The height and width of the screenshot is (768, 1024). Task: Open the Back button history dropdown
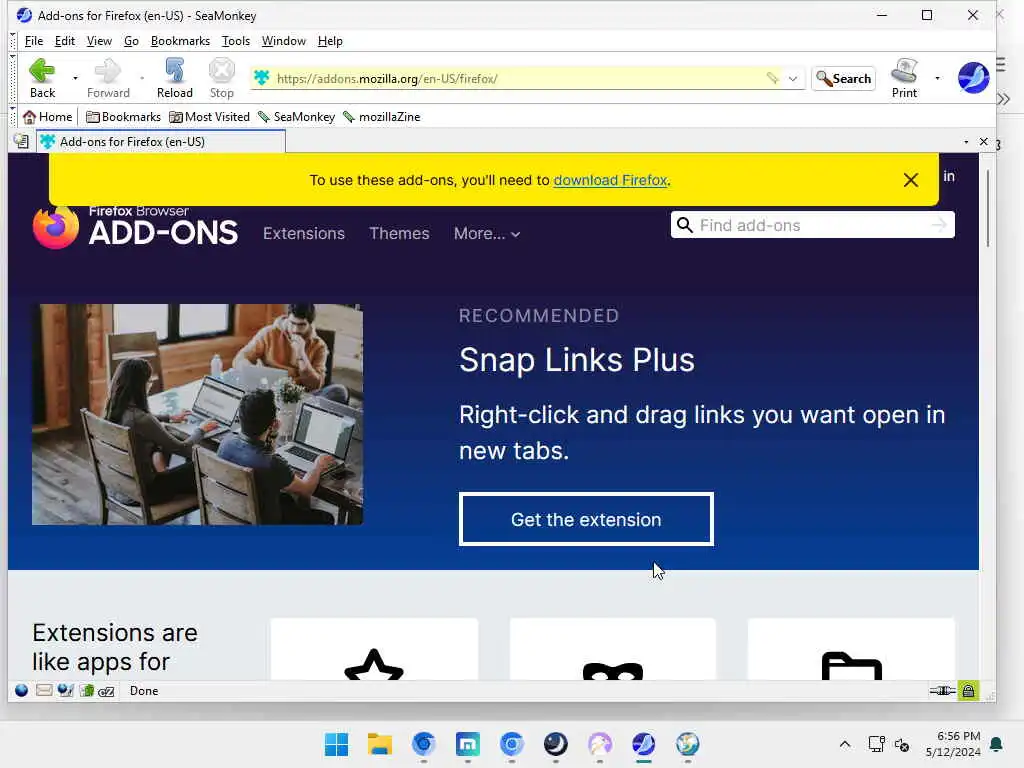point(75,78)
